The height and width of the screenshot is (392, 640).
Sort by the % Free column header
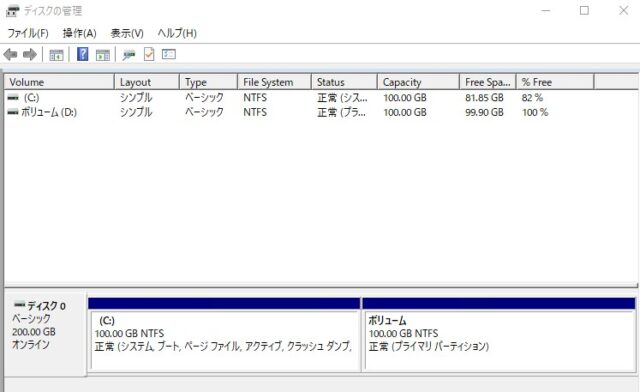(555, 82)
